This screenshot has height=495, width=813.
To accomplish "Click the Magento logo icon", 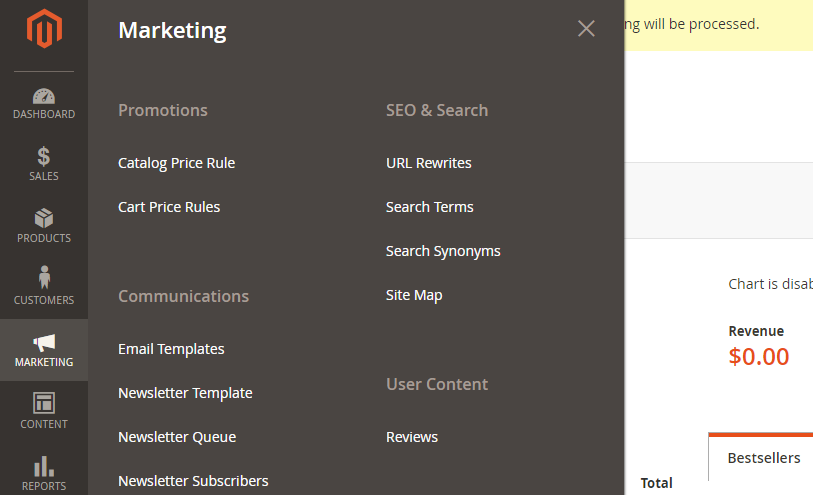I will 44,29.
